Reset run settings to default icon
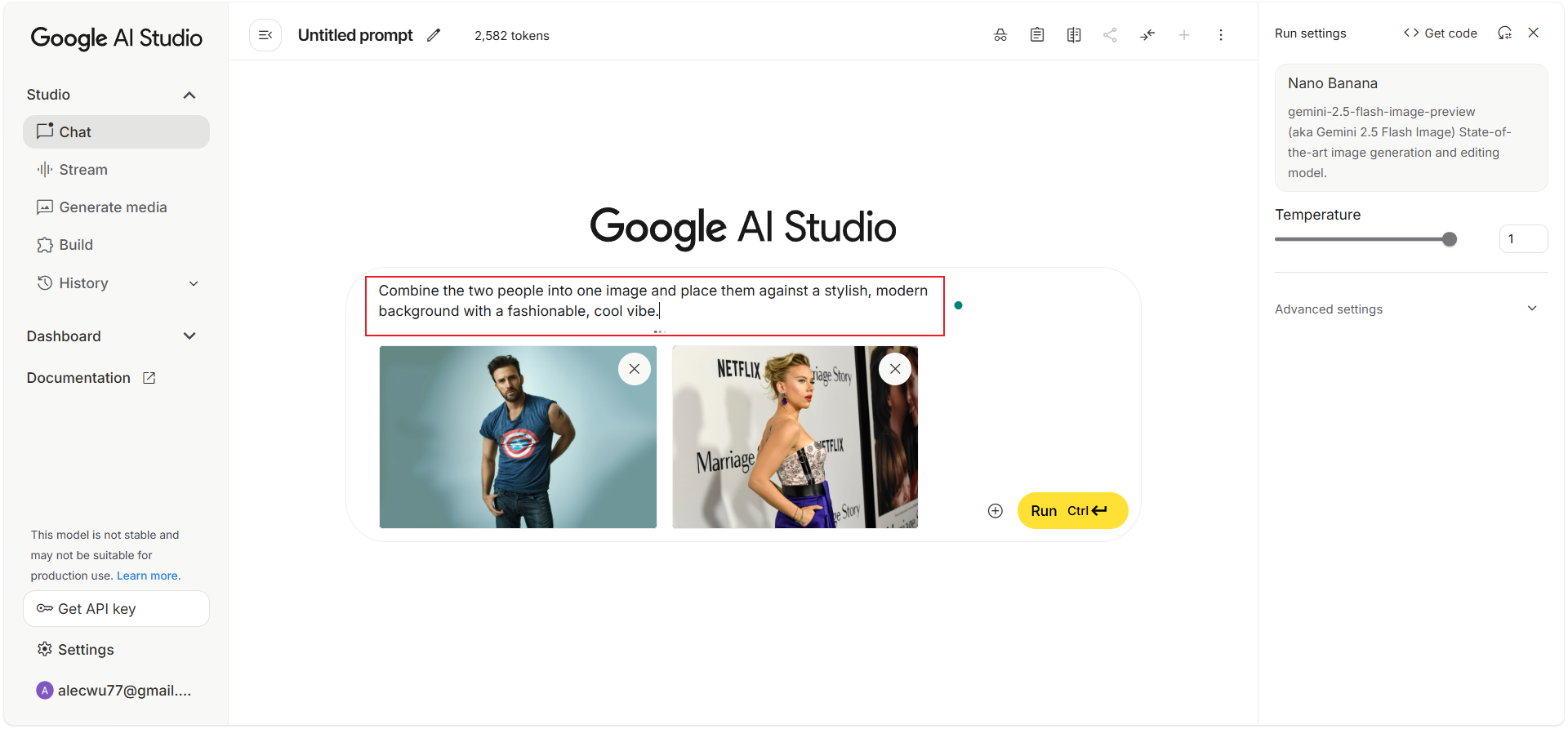Viewport: 1568px width, 729px height. click(1504, 33)
